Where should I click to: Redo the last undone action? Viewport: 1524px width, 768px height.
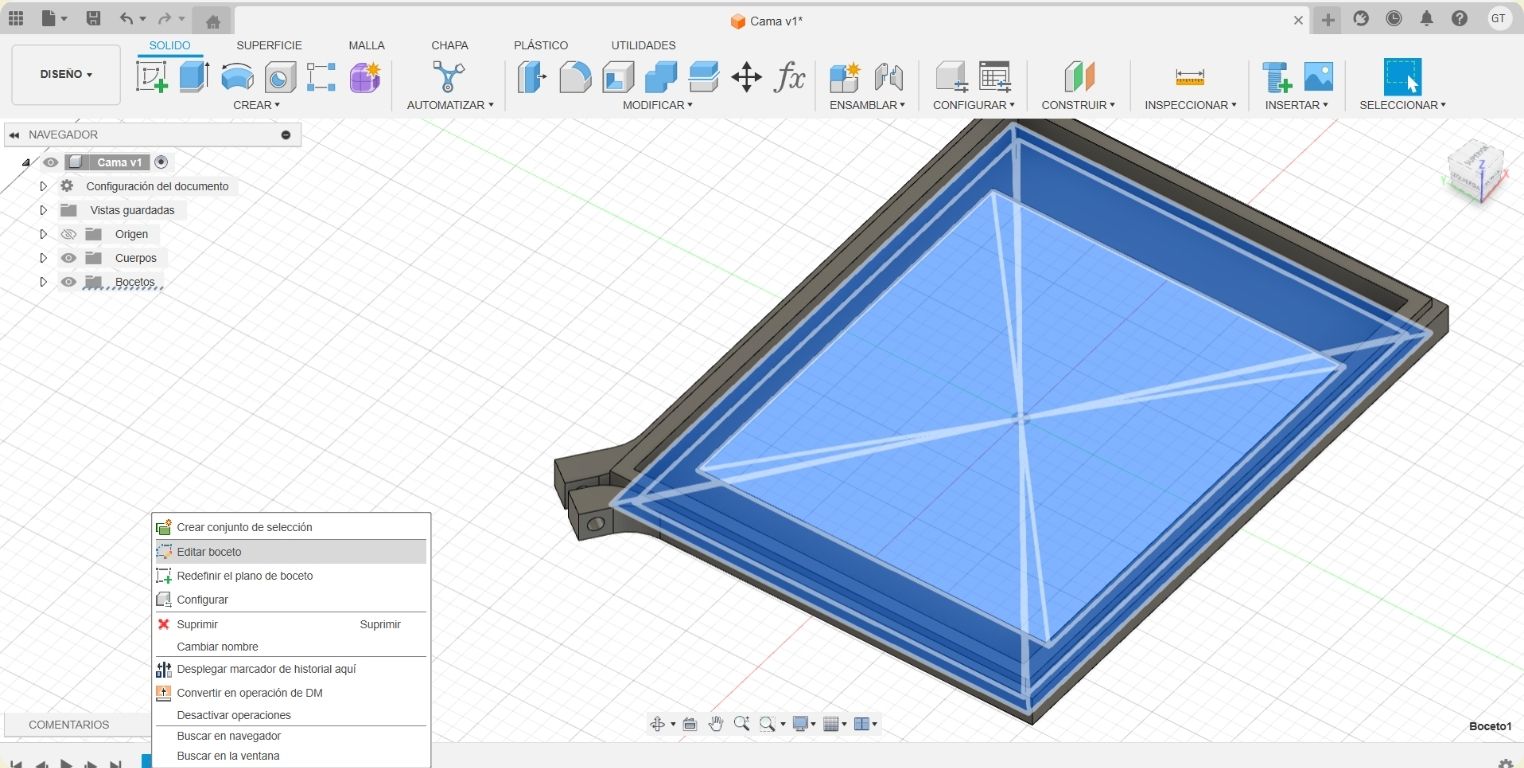point(164,19)
